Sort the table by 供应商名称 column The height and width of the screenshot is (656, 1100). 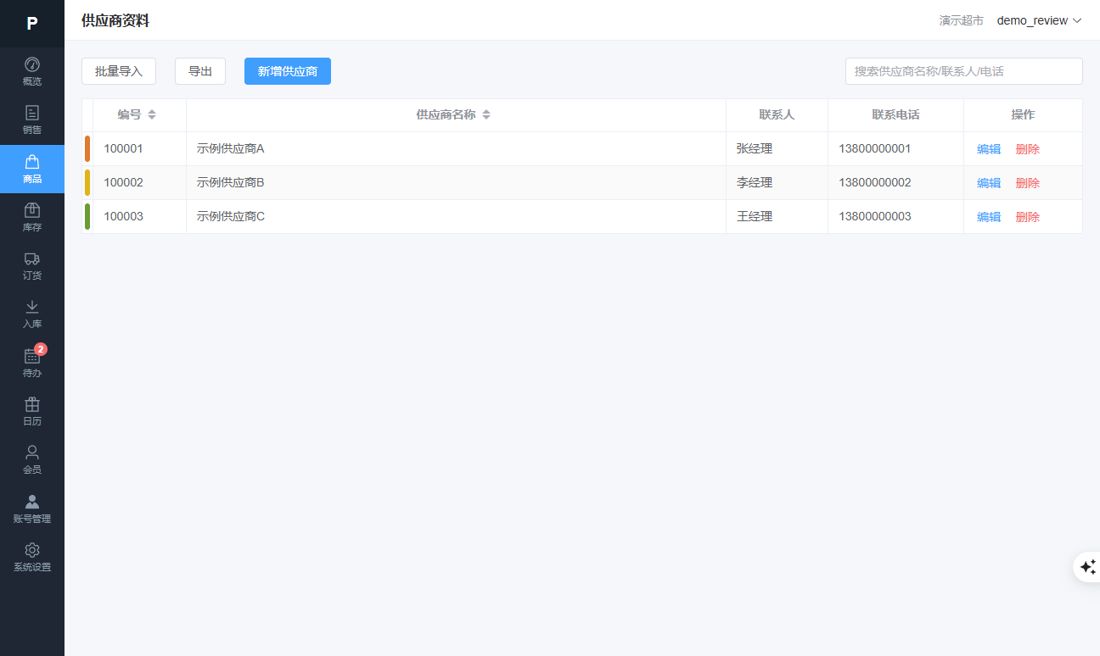tap(486, 114)
